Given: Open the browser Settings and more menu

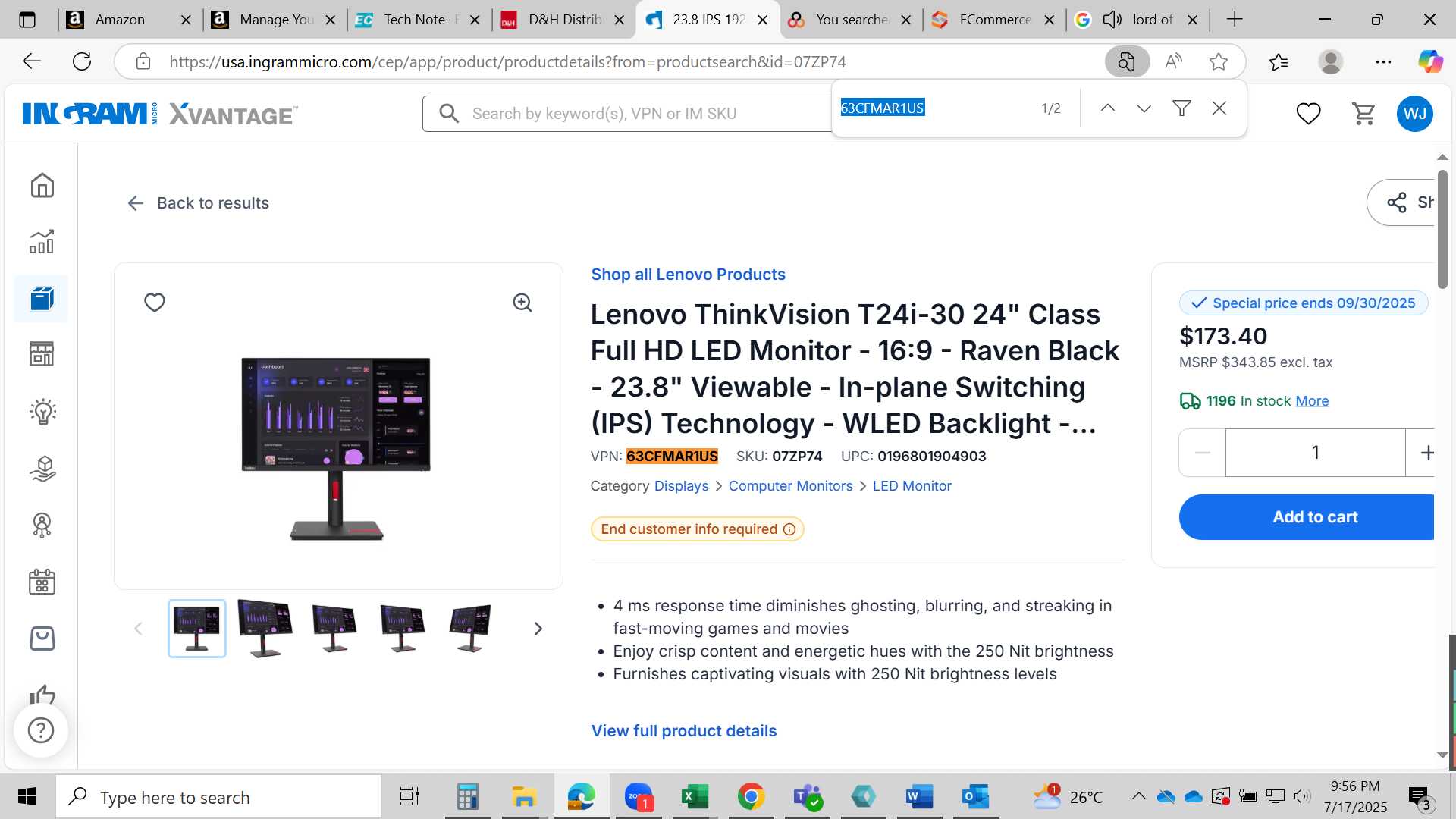Looking at the screenshot, I should pyautogui.click(x=1383, y=61).
